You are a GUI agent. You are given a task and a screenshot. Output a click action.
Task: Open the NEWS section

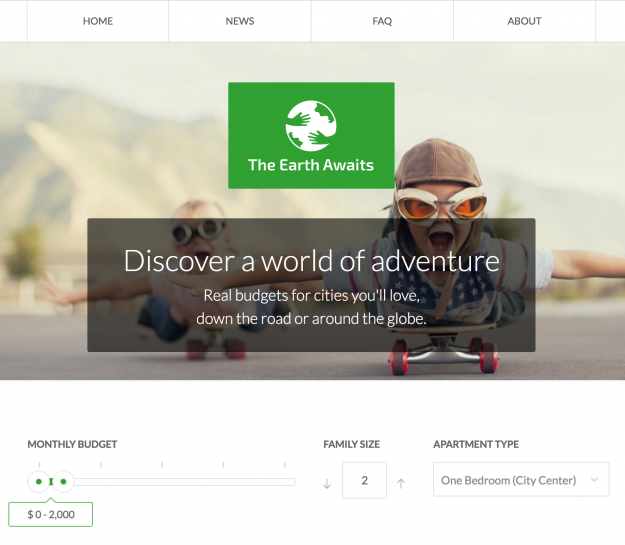240,21
